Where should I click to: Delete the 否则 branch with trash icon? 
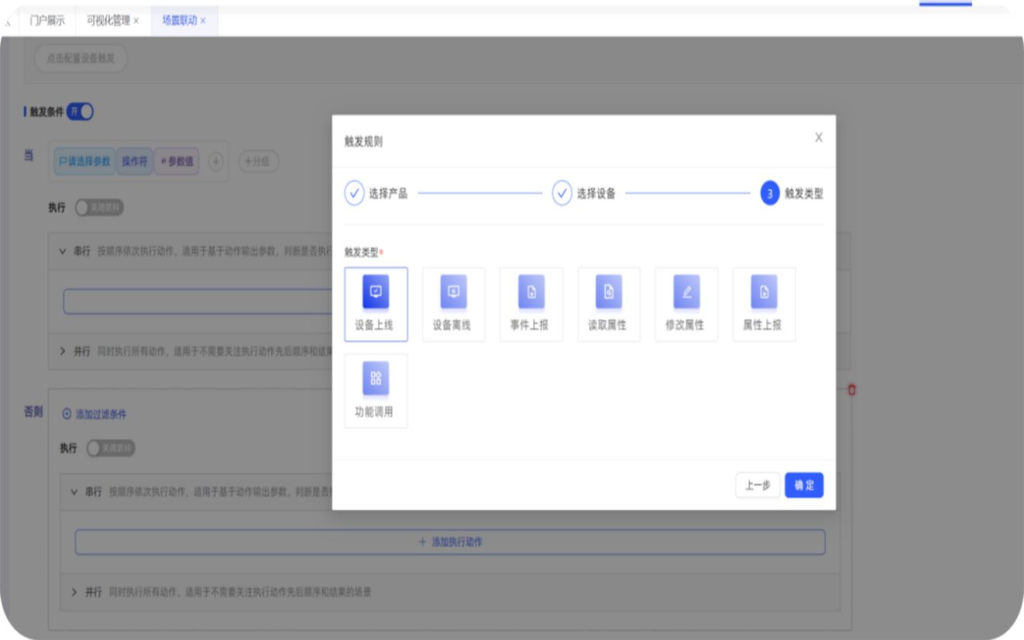click(x=851, y=390)
